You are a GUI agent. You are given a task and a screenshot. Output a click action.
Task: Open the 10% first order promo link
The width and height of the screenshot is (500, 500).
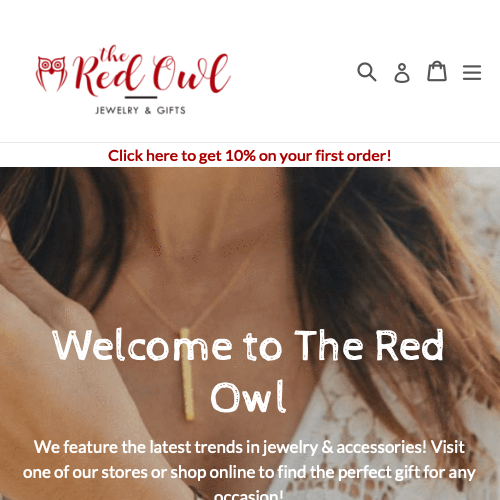(x=250, y=156)
